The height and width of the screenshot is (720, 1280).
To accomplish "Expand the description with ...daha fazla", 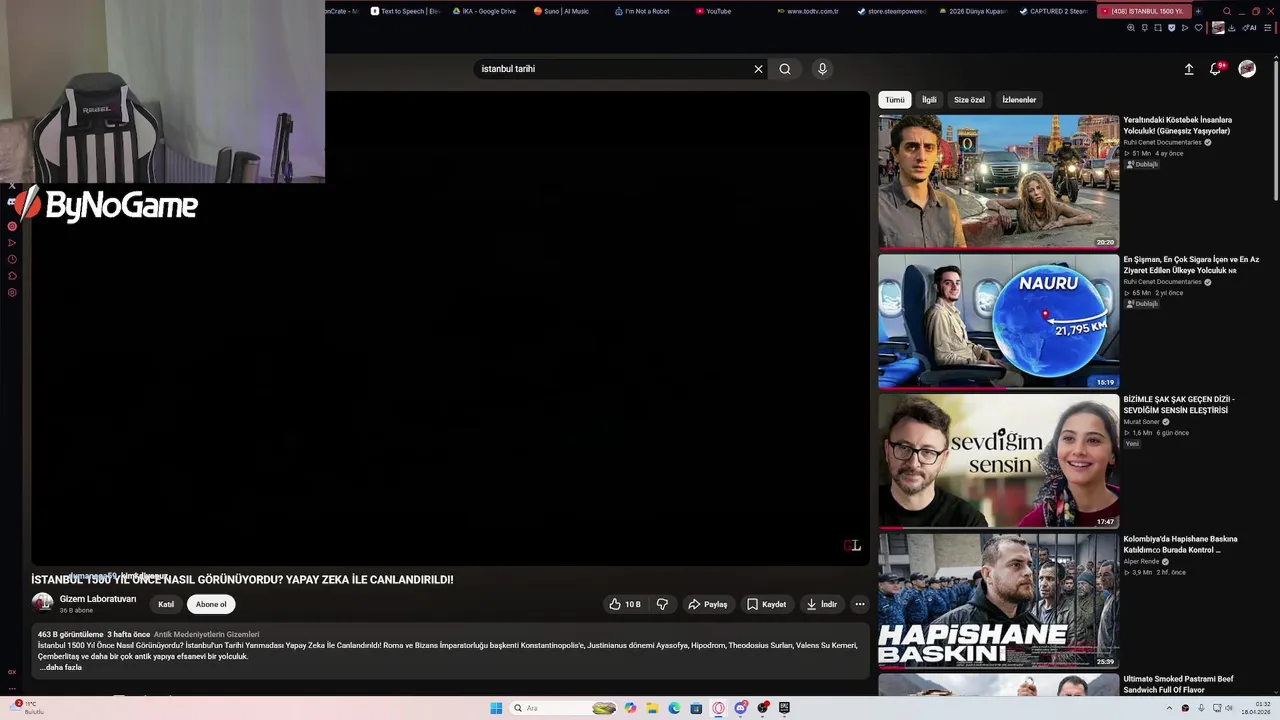I will coord(61,667).
